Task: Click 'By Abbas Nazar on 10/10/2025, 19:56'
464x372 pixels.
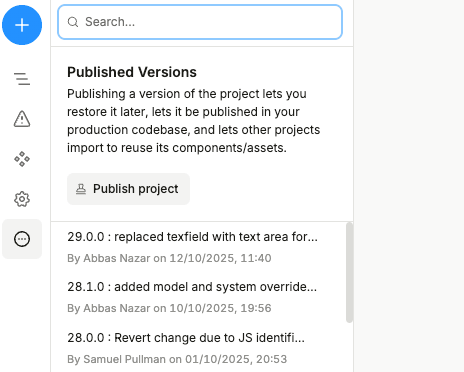Action: [x=169, y=308]
